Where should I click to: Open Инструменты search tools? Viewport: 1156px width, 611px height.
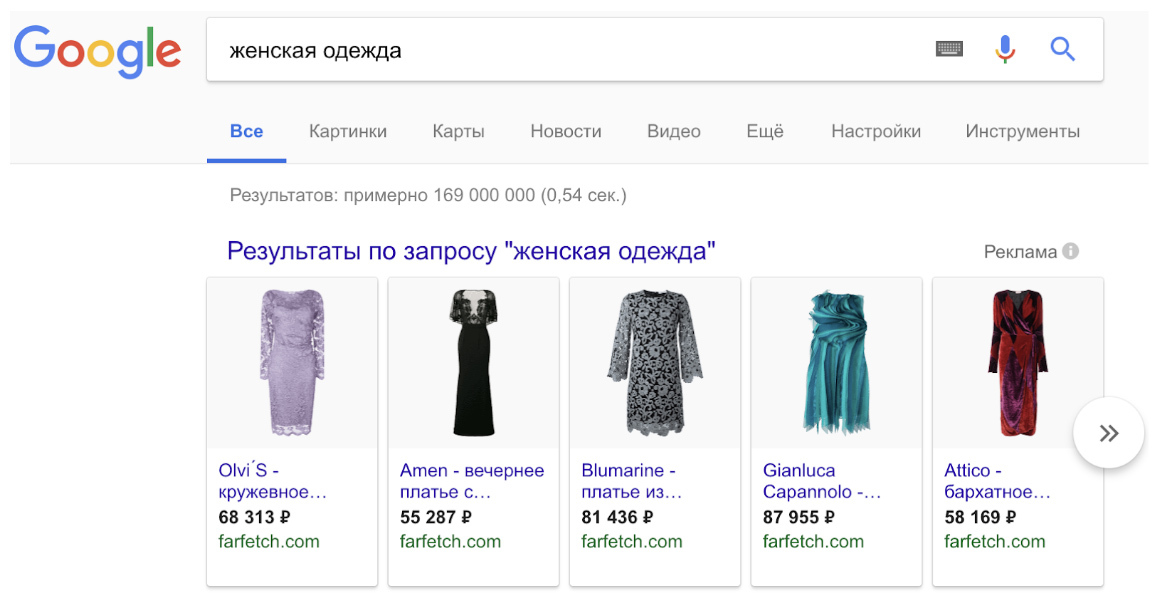coord(1023,131)
